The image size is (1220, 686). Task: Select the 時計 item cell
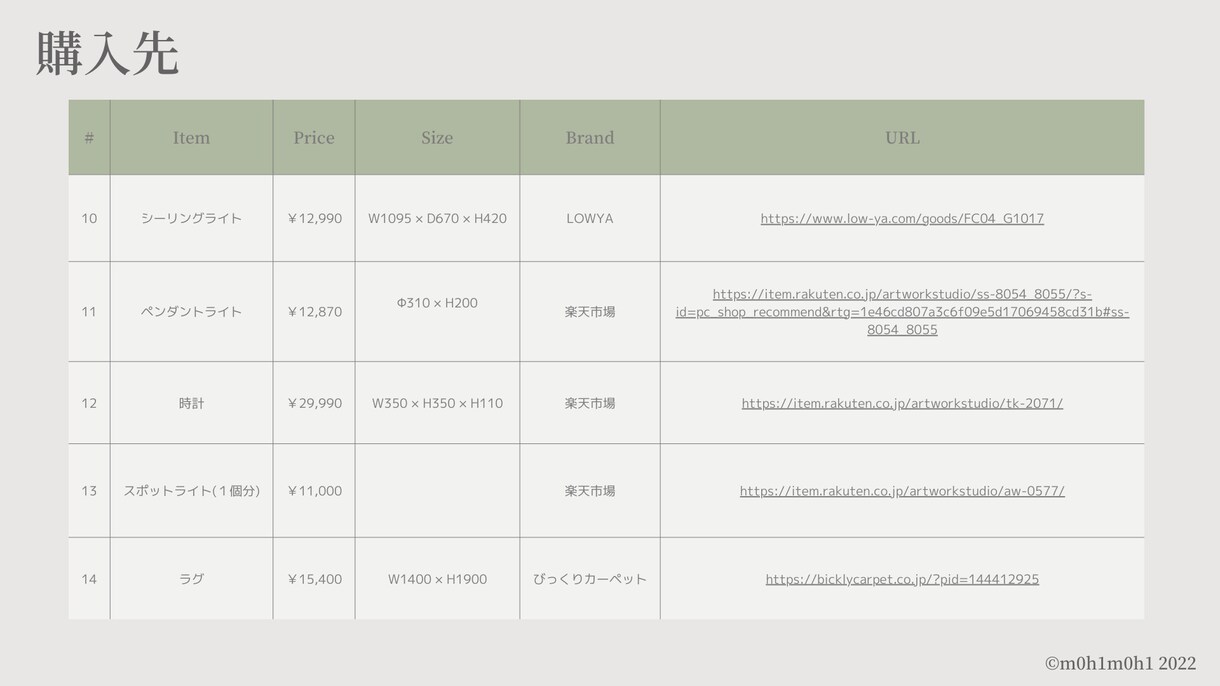pyautogui.click(x=191, y=403)
